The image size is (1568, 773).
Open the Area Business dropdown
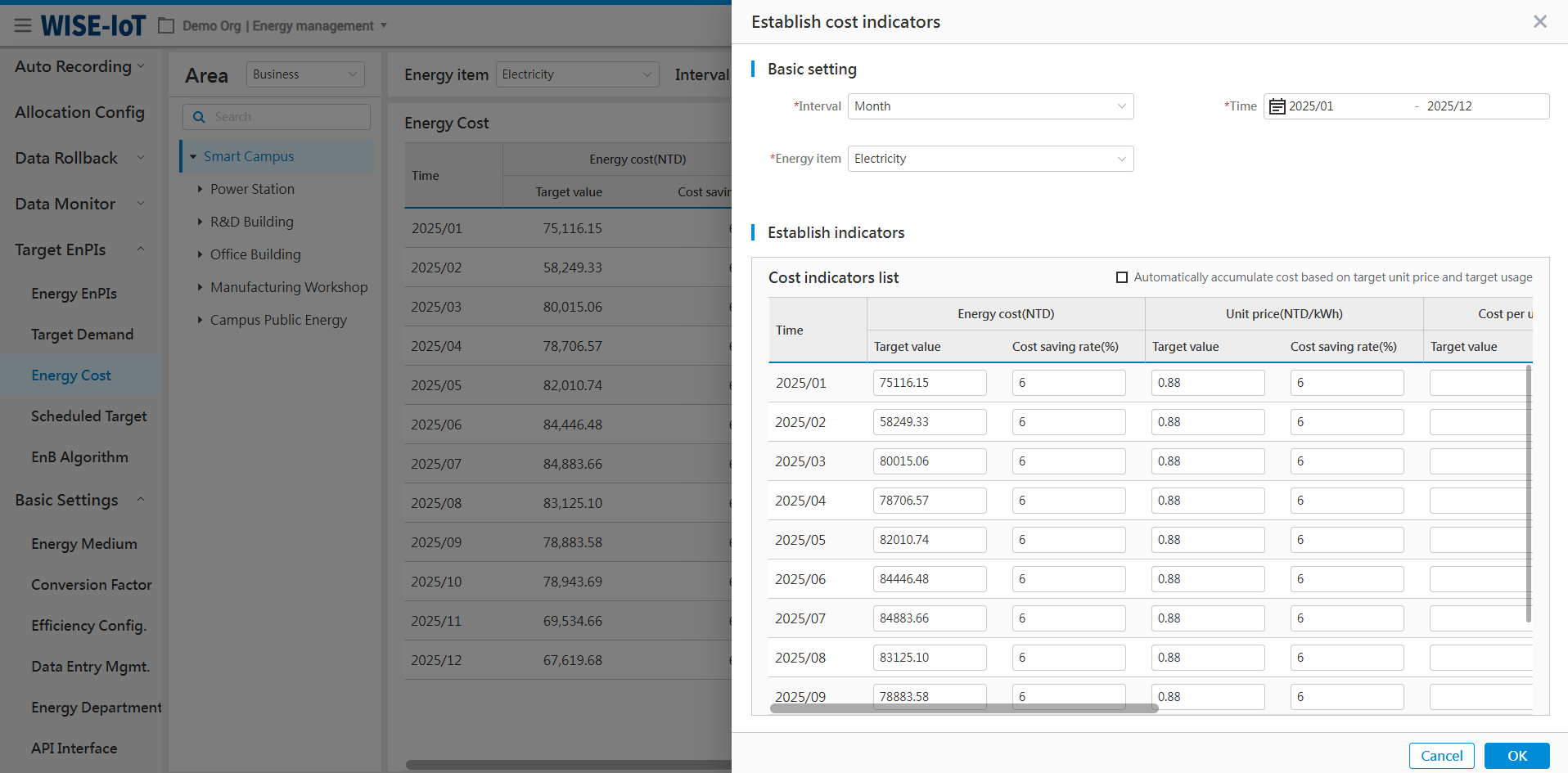[305, 74]
